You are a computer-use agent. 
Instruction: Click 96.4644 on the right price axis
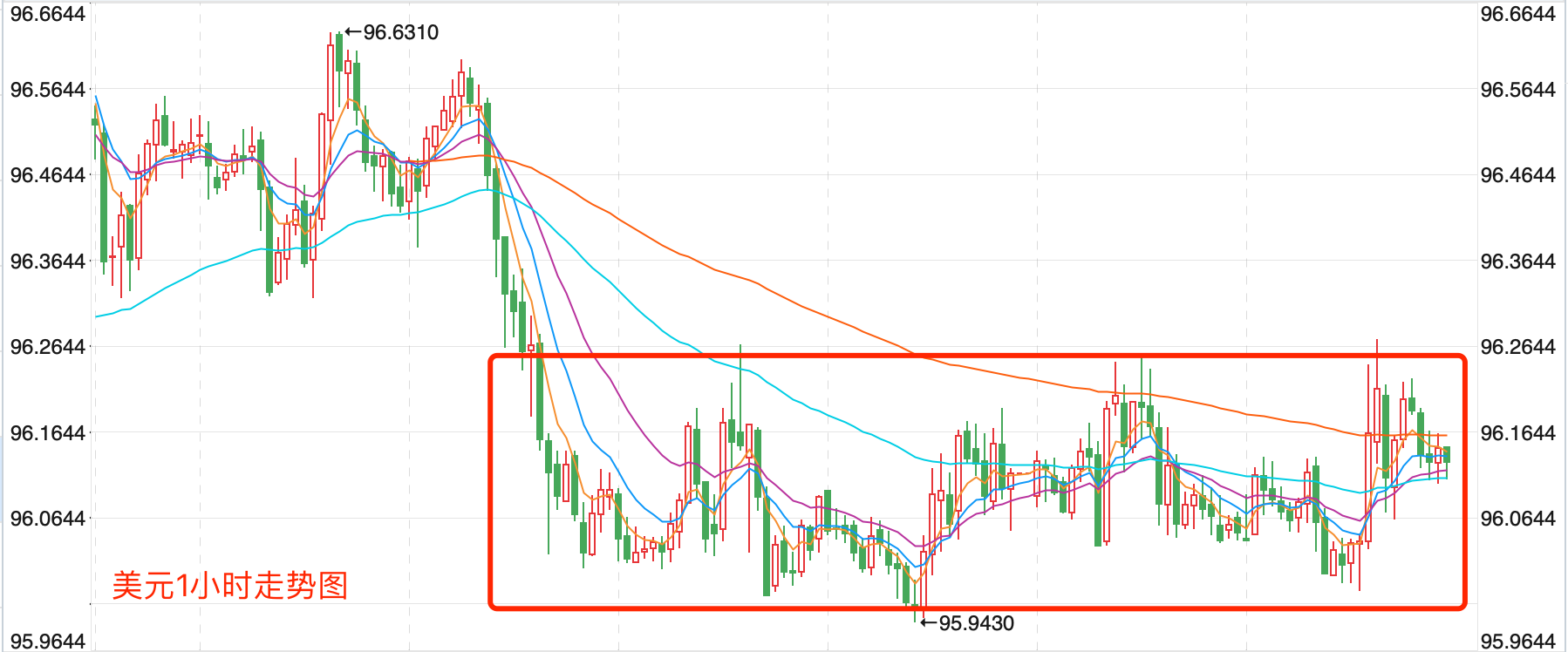click(1518, 175)
